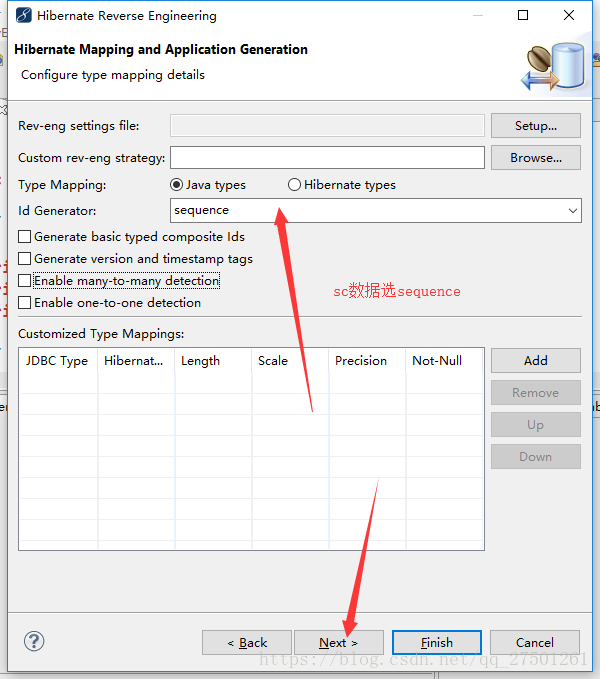Click the Not-Null column header
Image resolution: width=600 pixels, height=679 pixels.
(x=445, y=361)
